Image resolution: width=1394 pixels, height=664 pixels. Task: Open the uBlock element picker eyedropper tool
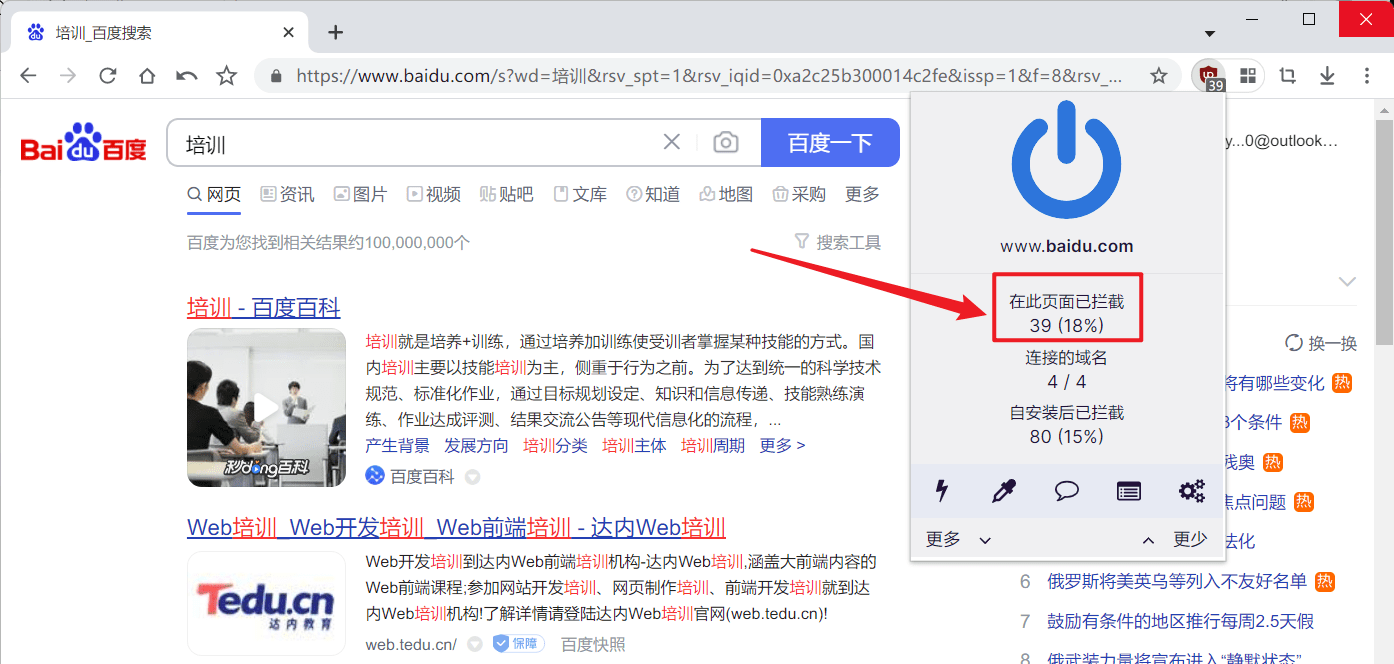tap(1003, 490)
